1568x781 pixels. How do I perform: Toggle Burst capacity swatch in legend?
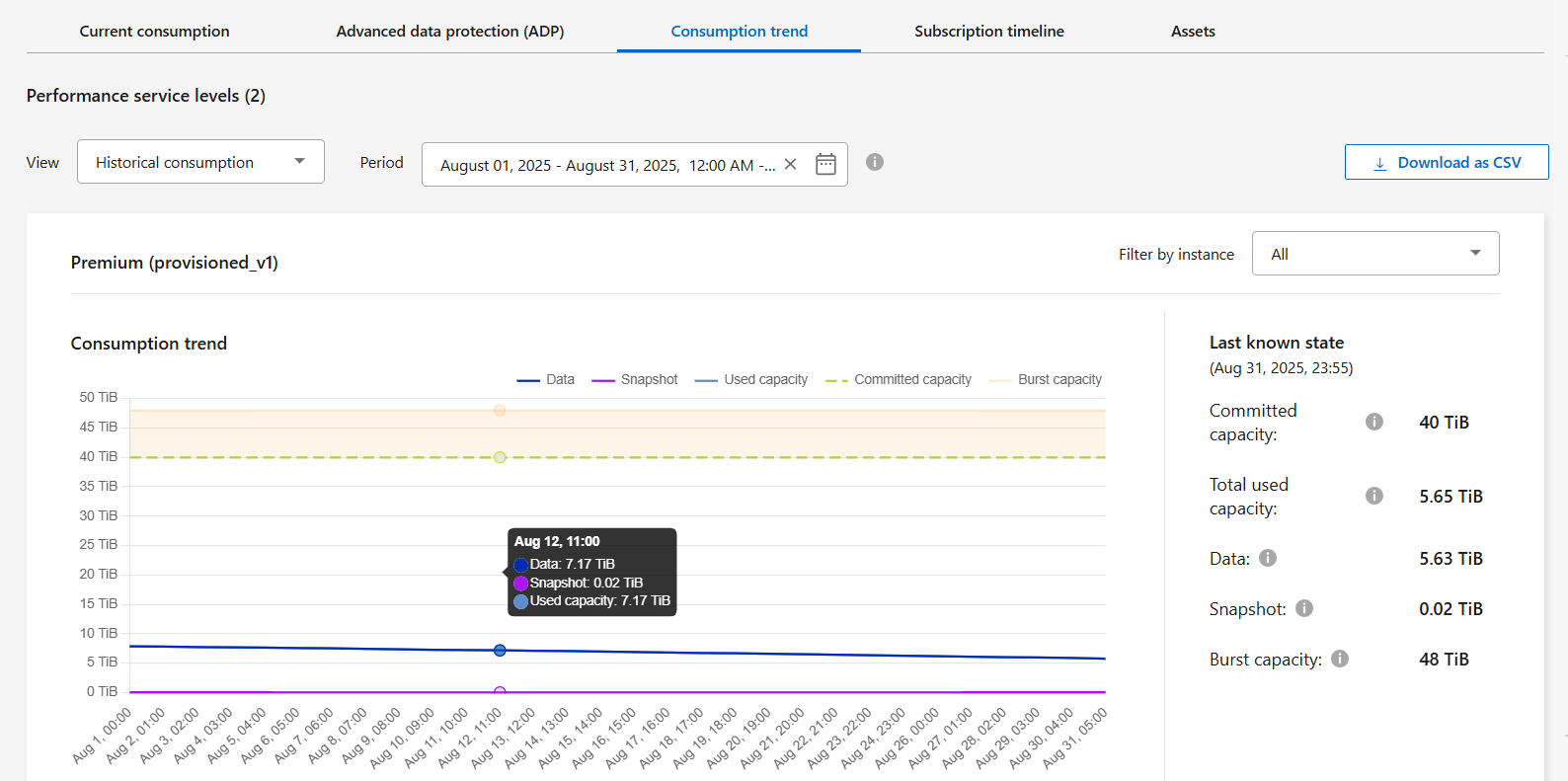click(x=1001, y=379)
